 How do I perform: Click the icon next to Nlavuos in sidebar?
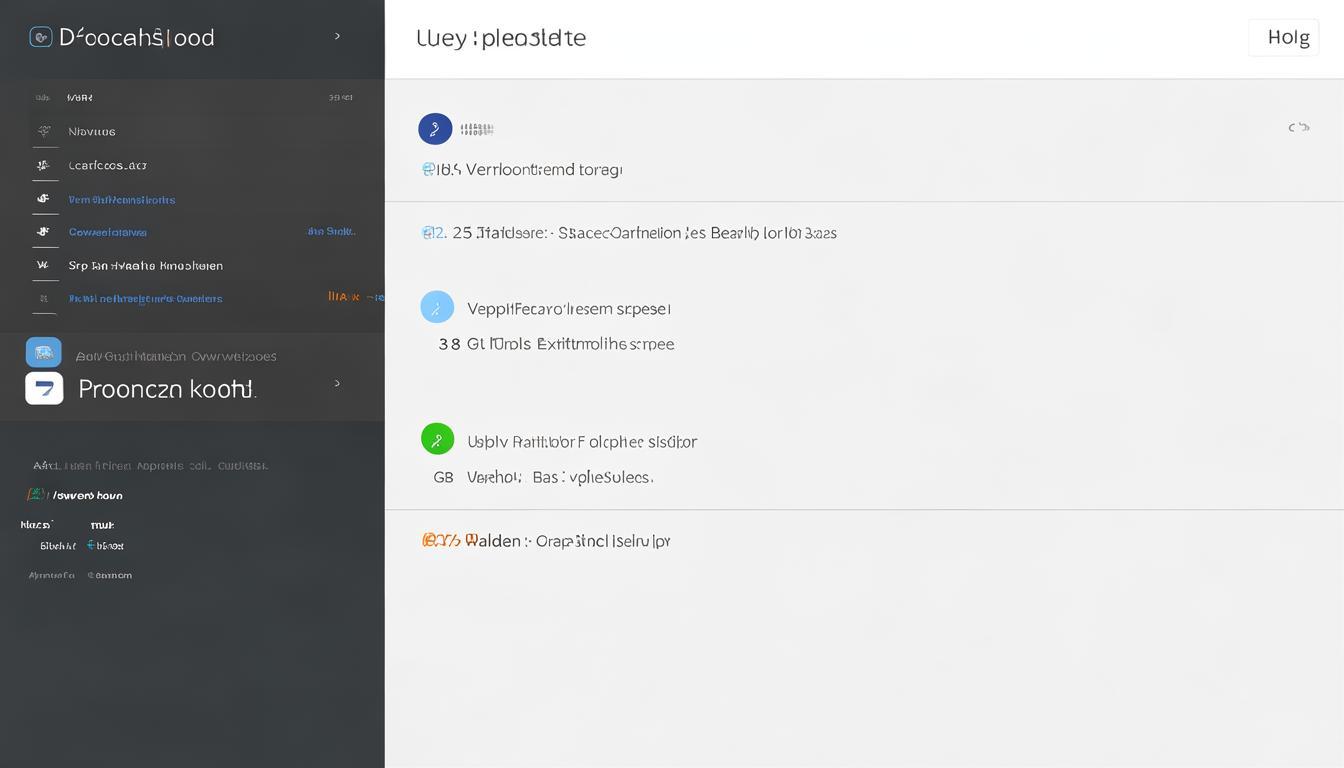pyautogui.click(x=44, y=131)
